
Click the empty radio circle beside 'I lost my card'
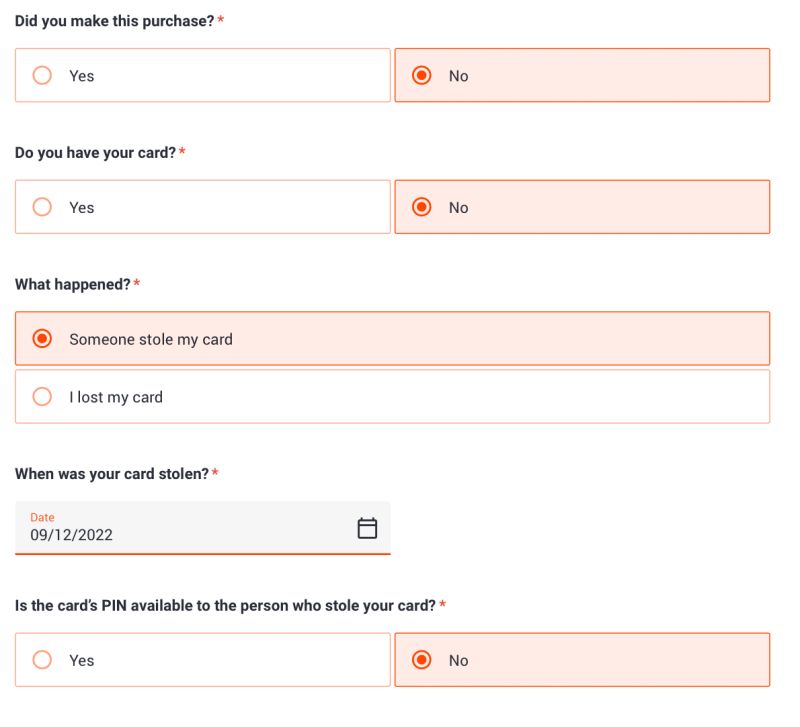click(x=42, y=397)
